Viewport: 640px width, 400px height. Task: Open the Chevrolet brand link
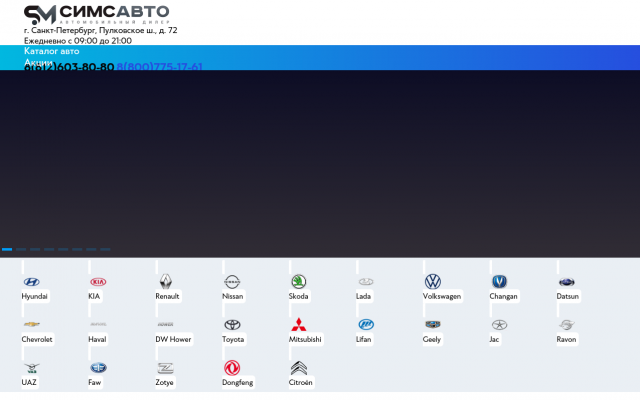coord(37,339)
